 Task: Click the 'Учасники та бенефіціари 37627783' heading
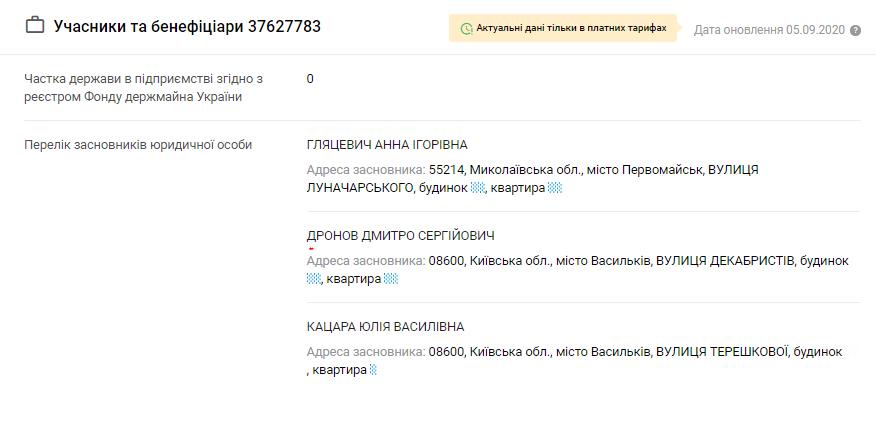coord(187,26)
